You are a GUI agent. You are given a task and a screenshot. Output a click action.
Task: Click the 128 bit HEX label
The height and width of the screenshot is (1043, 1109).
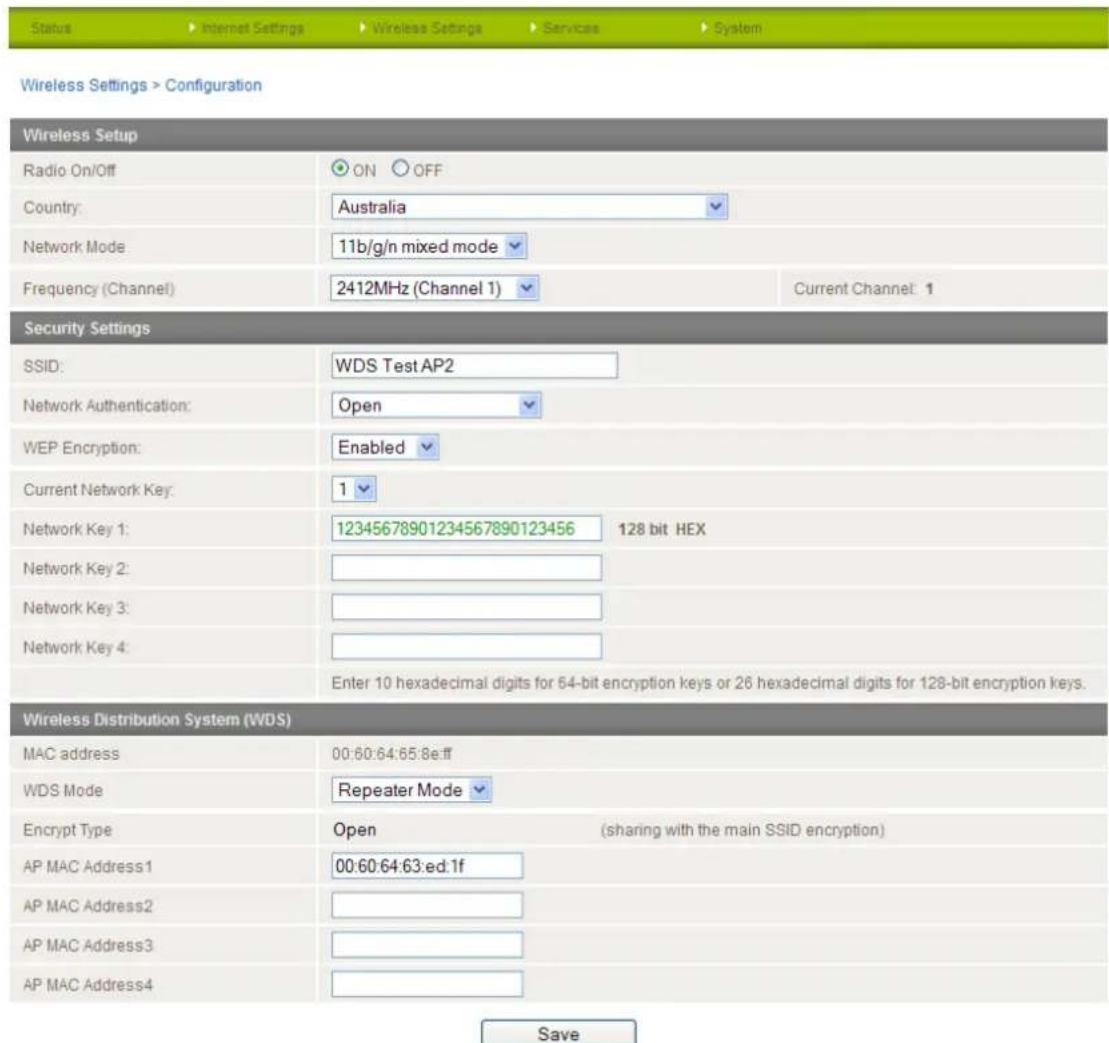coord(662,529)
